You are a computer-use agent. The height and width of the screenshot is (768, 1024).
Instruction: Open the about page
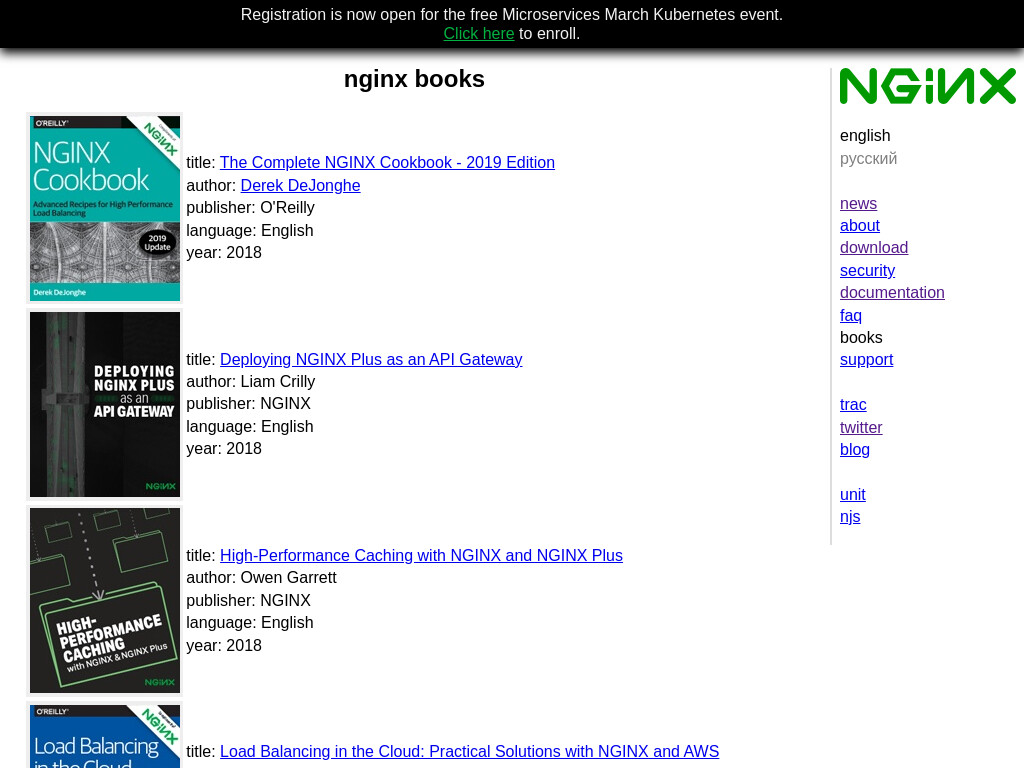(859, 225)
